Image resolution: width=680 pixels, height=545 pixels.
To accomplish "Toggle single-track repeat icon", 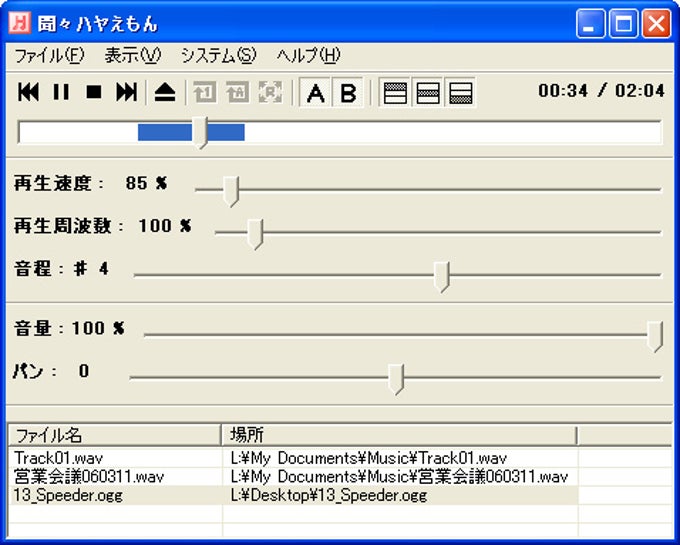I will pos(205,92).
